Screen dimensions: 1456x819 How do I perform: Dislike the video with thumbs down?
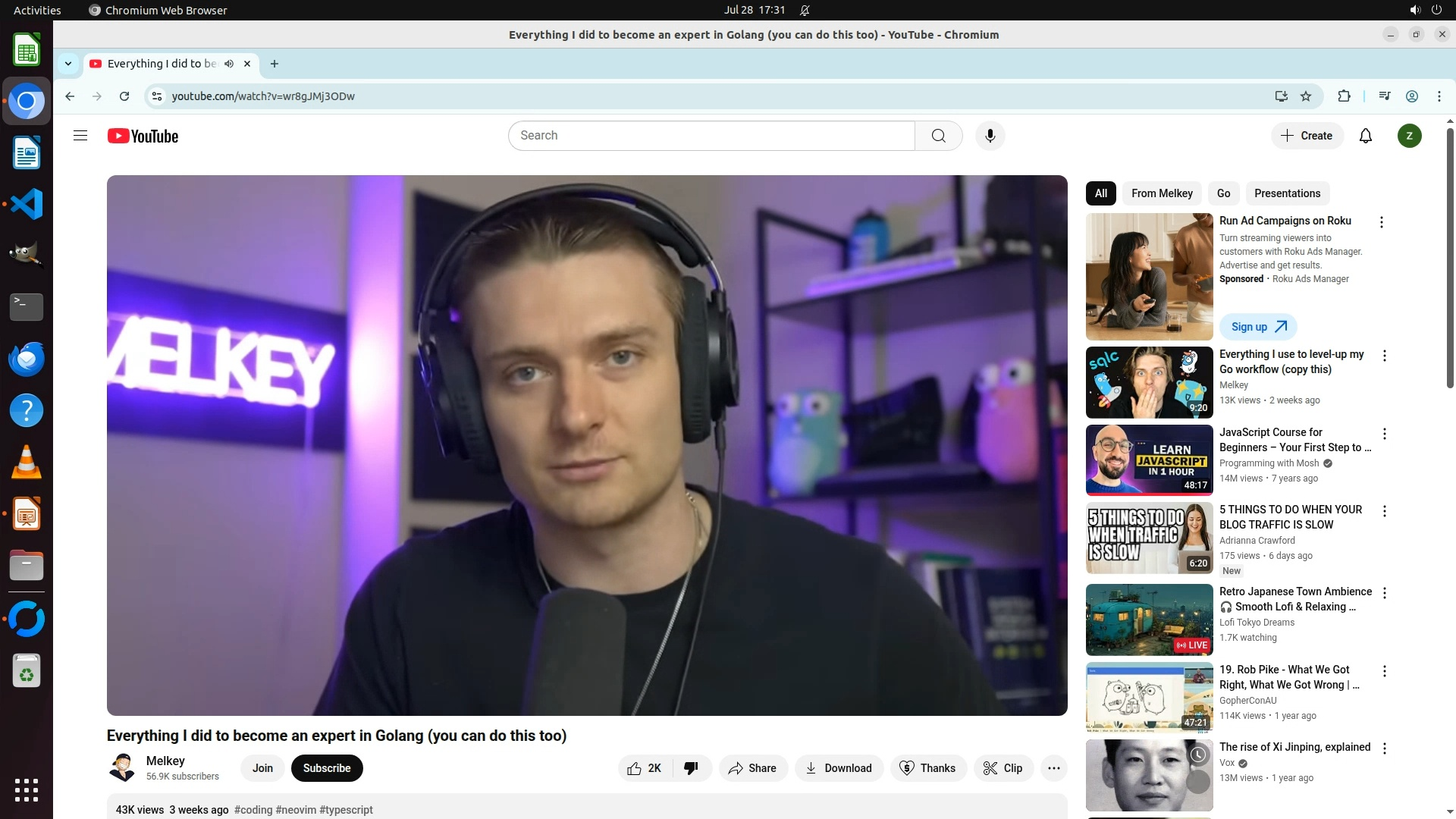tap(691, 768)
